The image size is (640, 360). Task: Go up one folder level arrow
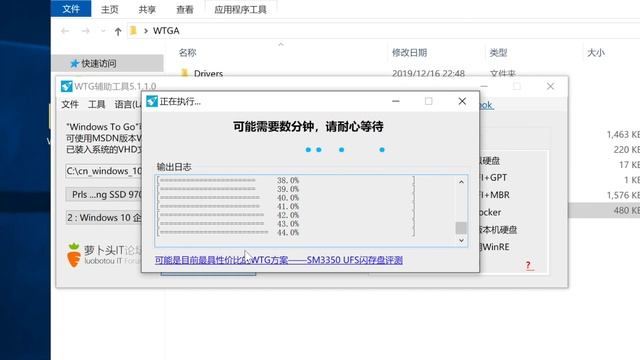coord(118,31)
